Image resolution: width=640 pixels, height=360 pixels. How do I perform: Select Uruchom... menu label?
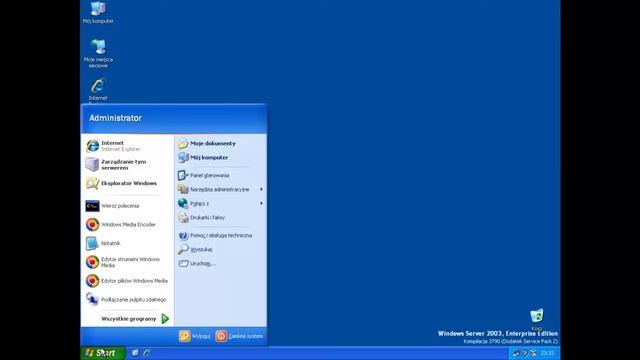[x=202, y=264]
